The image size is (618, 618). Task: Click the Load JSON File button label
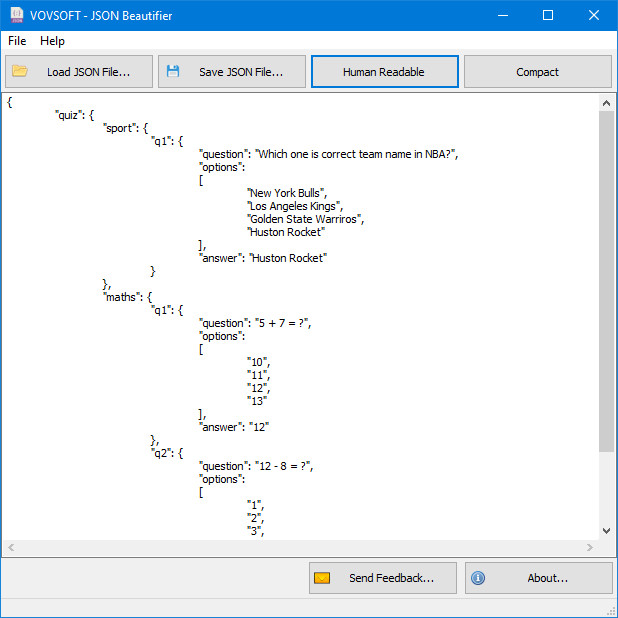pos(89,72)
